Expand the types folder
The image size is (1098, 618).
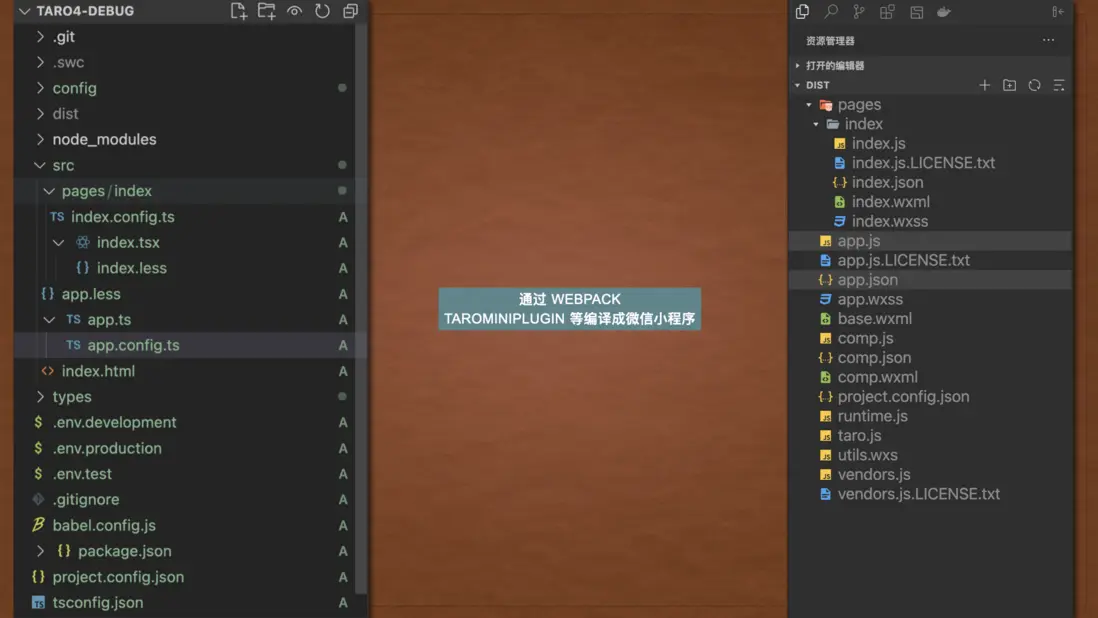click(40, 397)
